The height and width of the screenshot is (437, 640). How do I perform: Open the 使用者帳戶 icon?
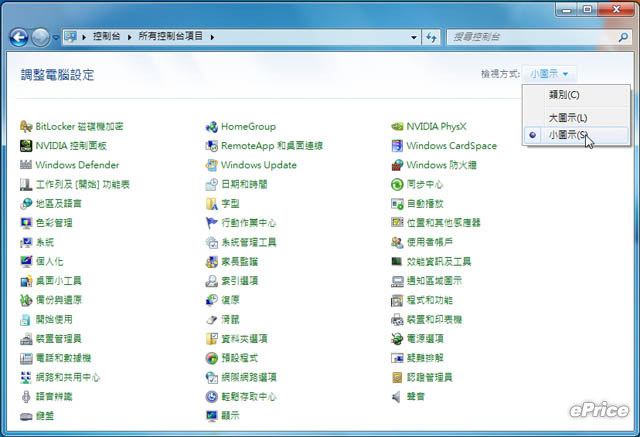click(397, 242)
